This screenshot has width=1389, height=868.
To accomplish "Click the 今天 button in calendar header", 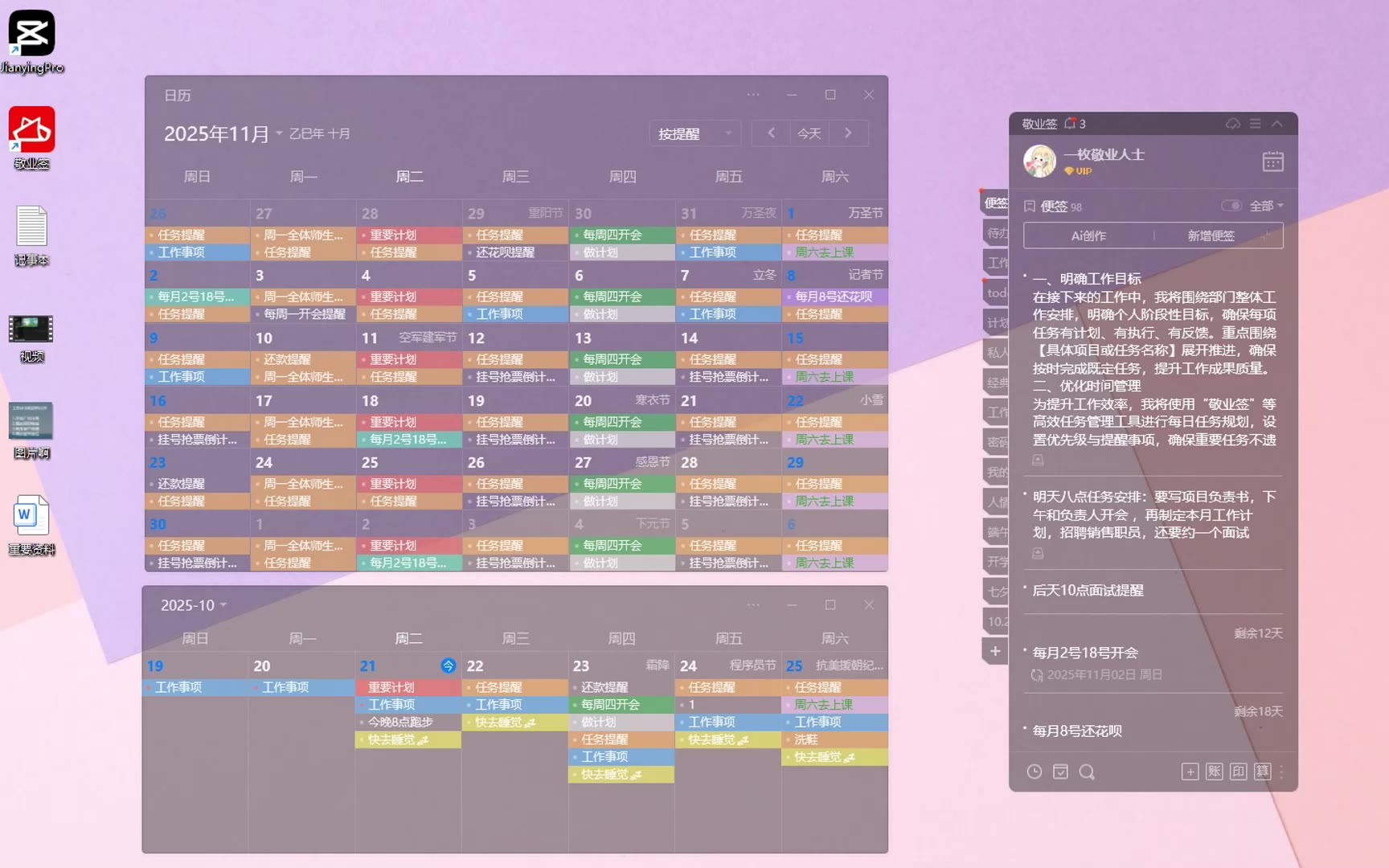I will [x=809, y=133].
